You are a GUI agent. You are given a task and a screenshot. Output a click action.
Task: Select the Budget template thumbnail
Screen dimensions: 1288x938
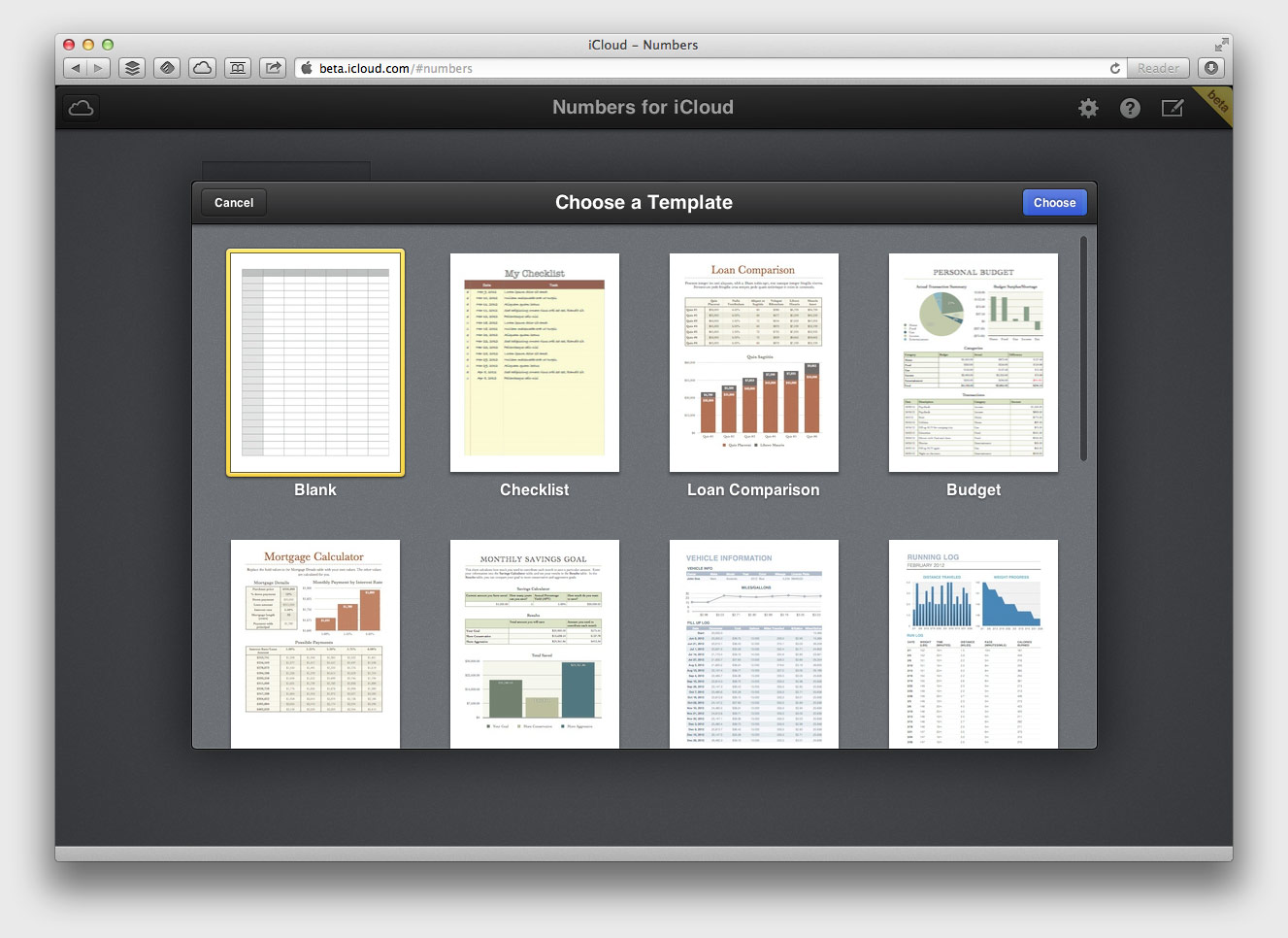pyautogui.click(x=974, y=362)
